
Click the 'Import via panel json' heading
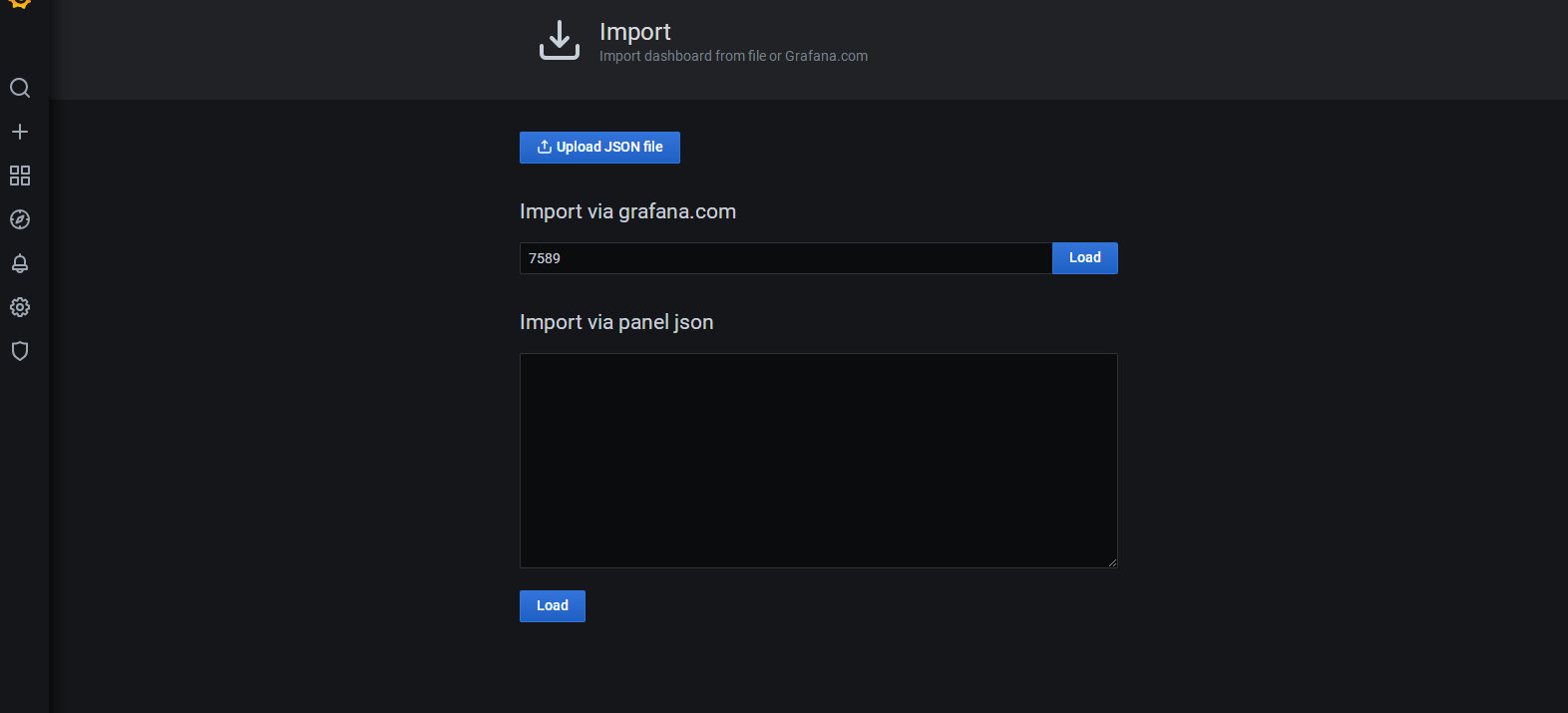click(x=616, y=322)
